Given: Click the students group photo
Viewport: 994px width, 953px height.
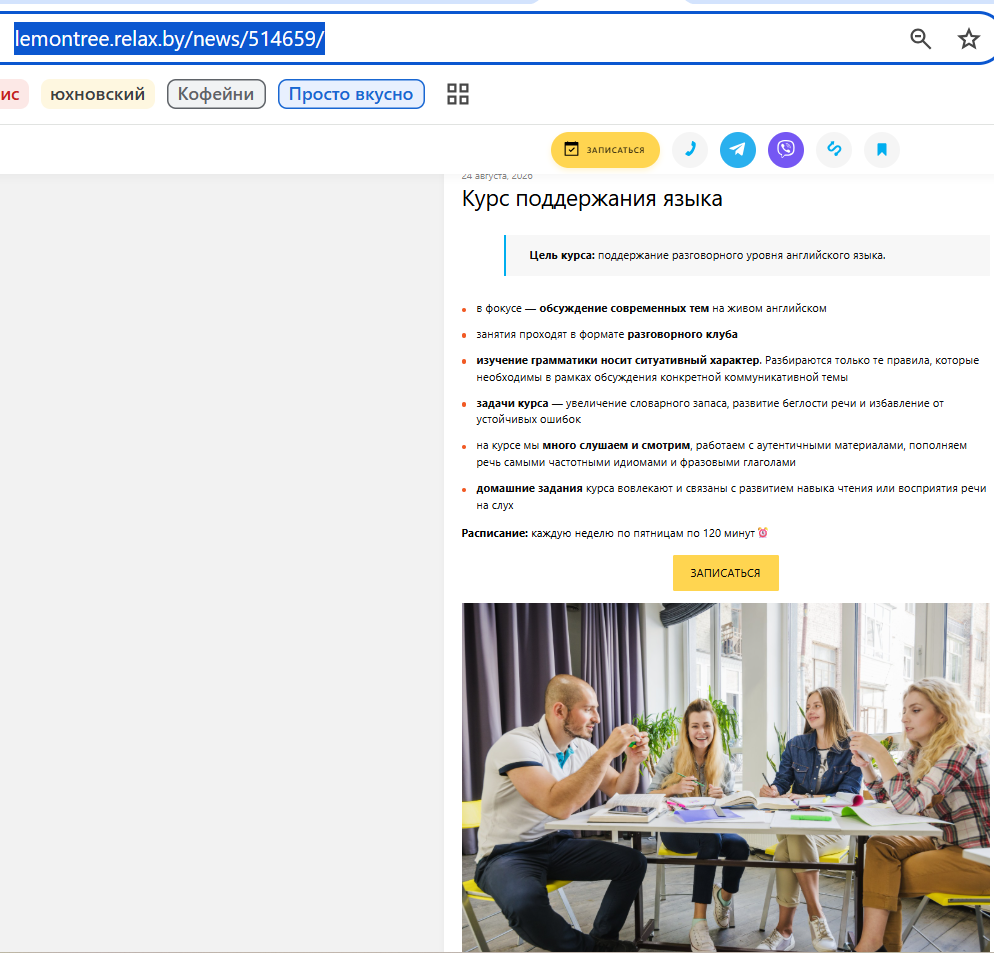Looking at the screenshot, I should 725,777.
